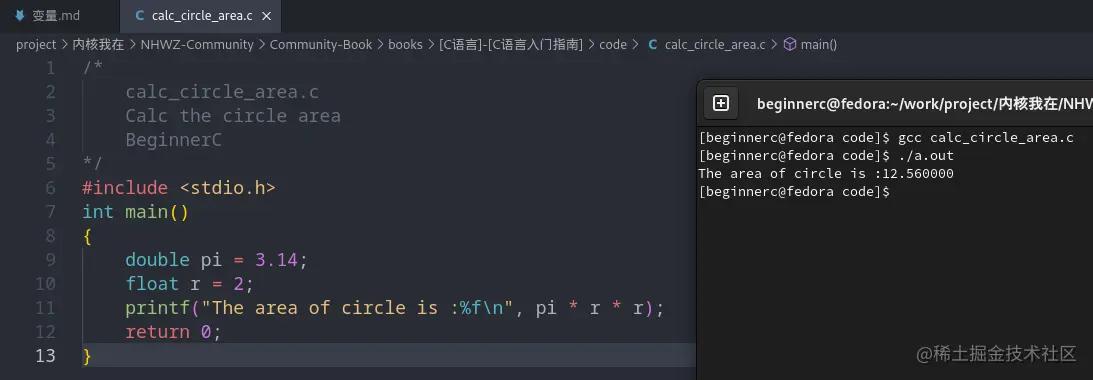1093x380 pixels.
Task: Click the 'return' keyword on line 12
Action: (x=158, y=332)
